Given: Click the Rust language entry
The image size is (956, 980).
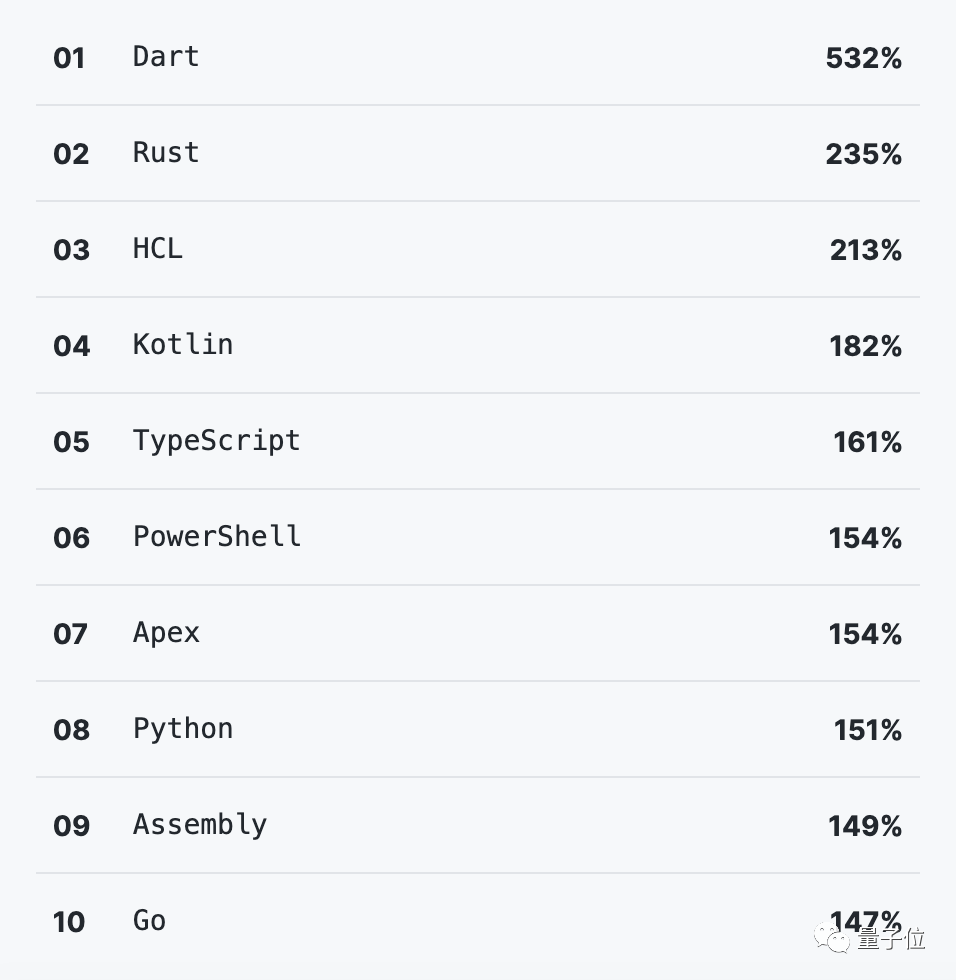Looking at the screenshot, I should point(166,153).
